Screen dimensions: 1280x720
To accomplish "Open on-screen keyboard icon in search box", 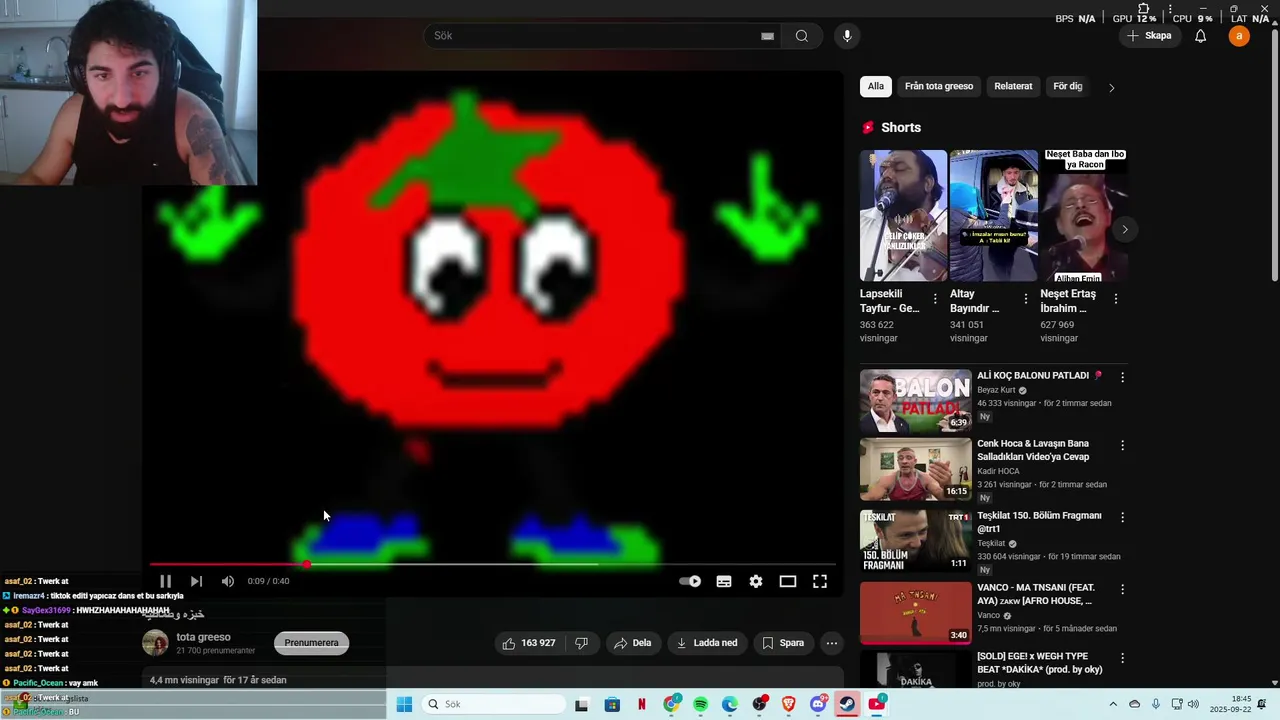I will 767,36.
